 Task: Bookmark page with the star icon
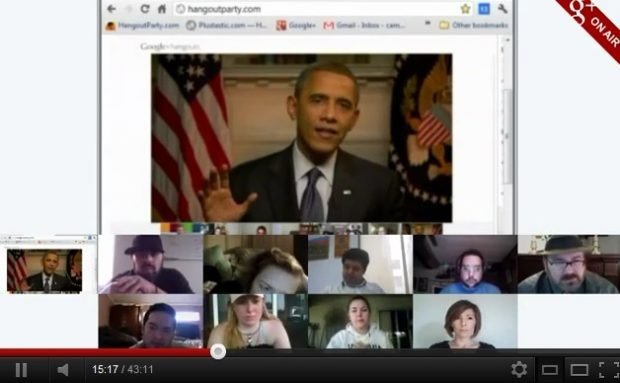(465, 8)
